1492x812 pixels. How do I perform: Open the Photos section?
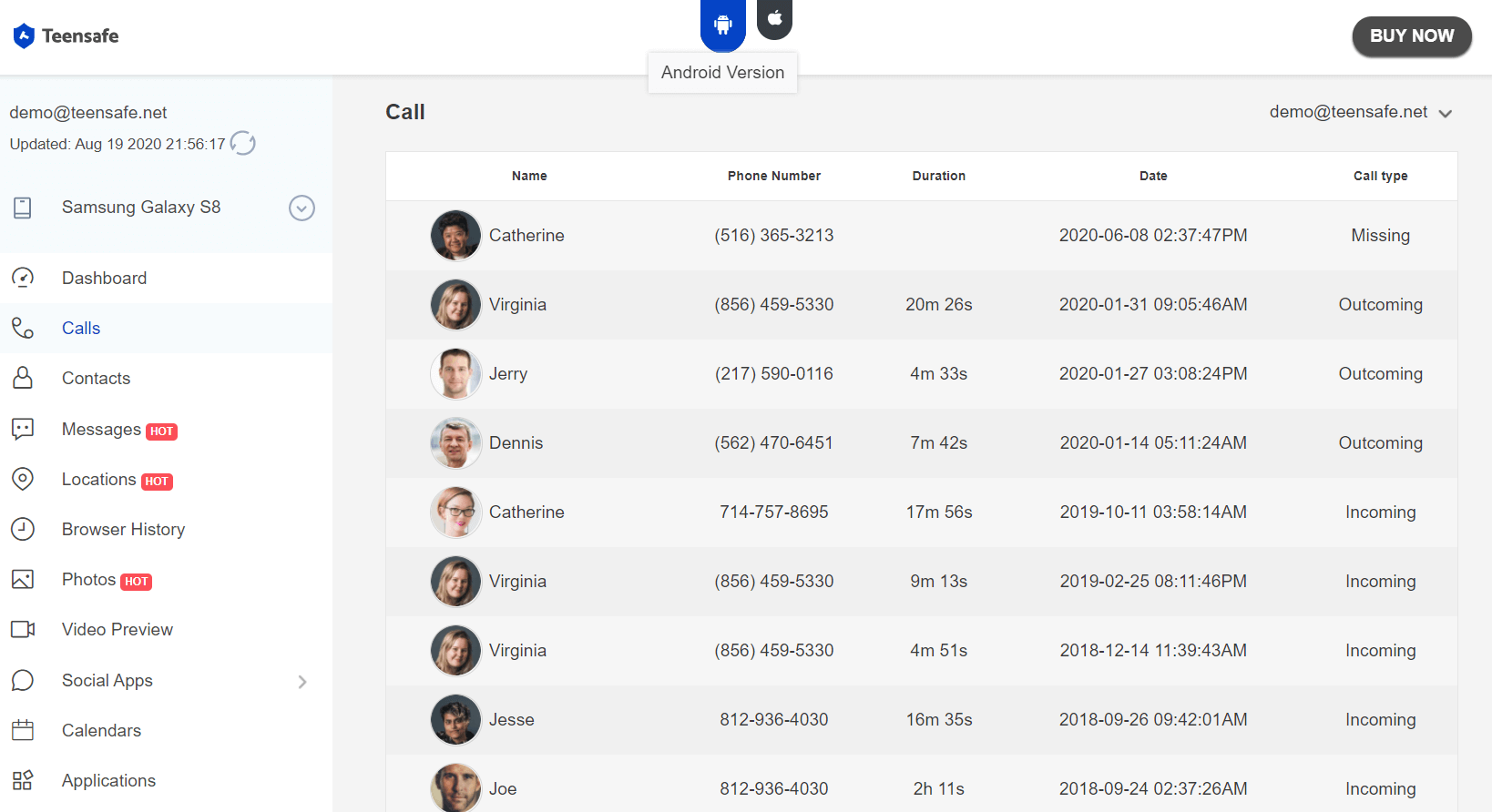click(88, 579)
